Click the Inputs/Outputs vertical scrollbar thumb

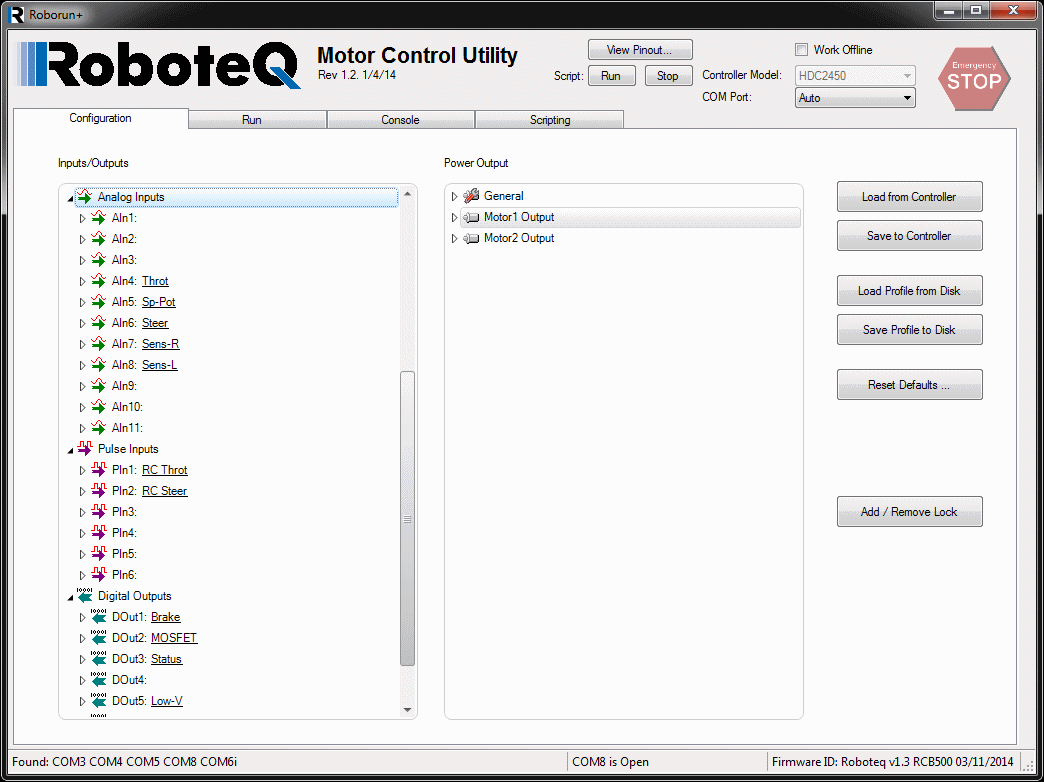(407, 518)
